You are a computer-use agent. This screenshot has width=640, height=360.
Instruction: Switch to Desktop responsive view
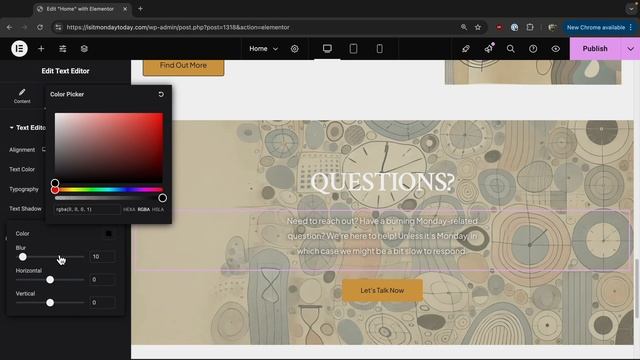tap(327, 49)
